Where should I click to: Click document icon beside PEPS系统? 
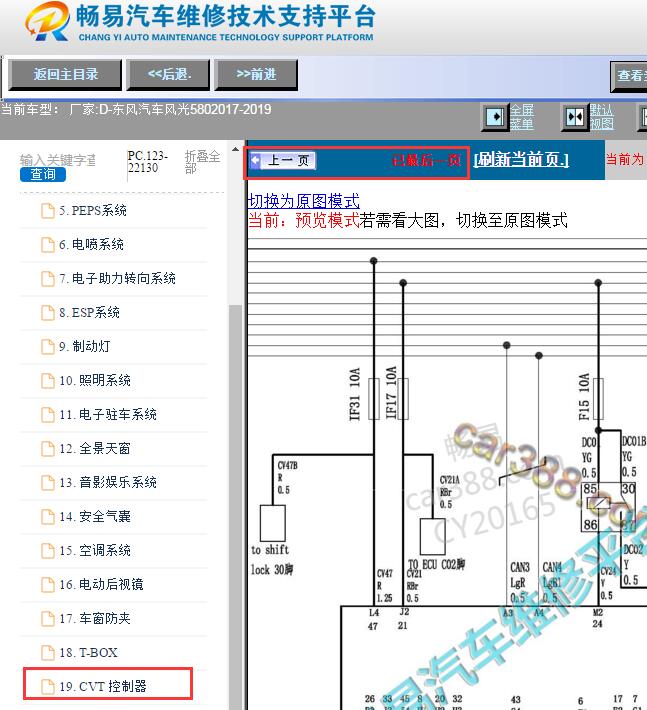pos(48,211)
